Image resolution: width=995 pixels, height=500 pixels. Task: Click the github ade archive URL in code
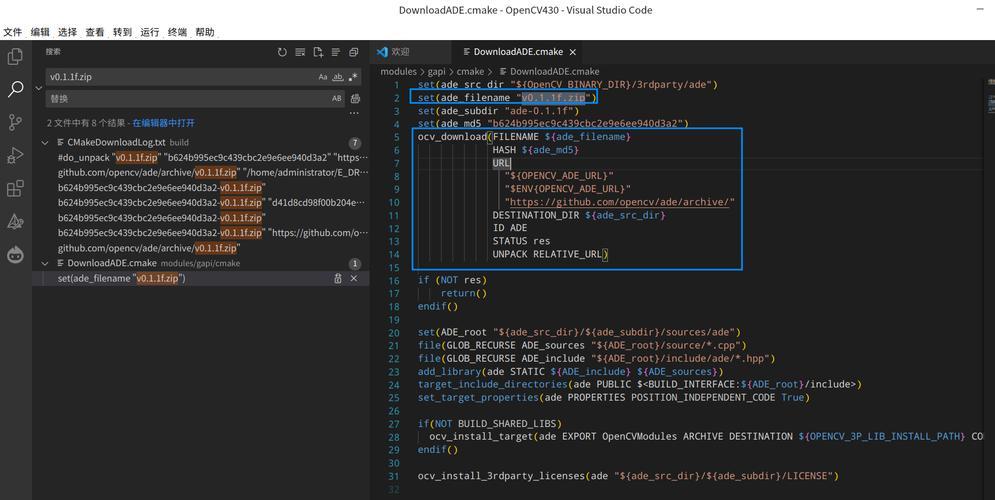619,202
